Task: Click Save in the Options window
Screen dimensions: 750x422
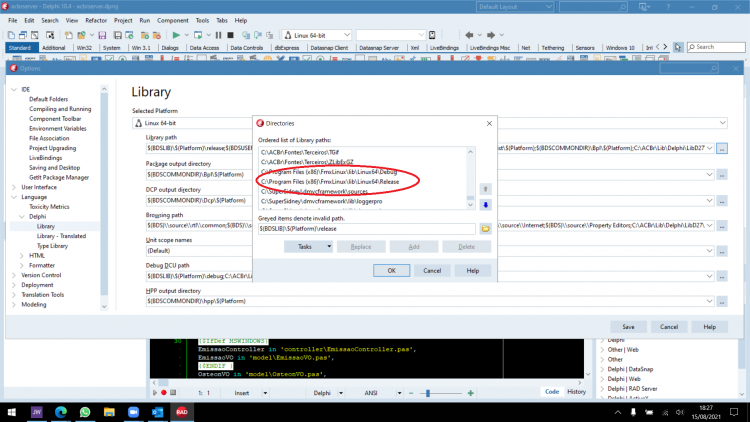Action: click(x=628, y=327)
